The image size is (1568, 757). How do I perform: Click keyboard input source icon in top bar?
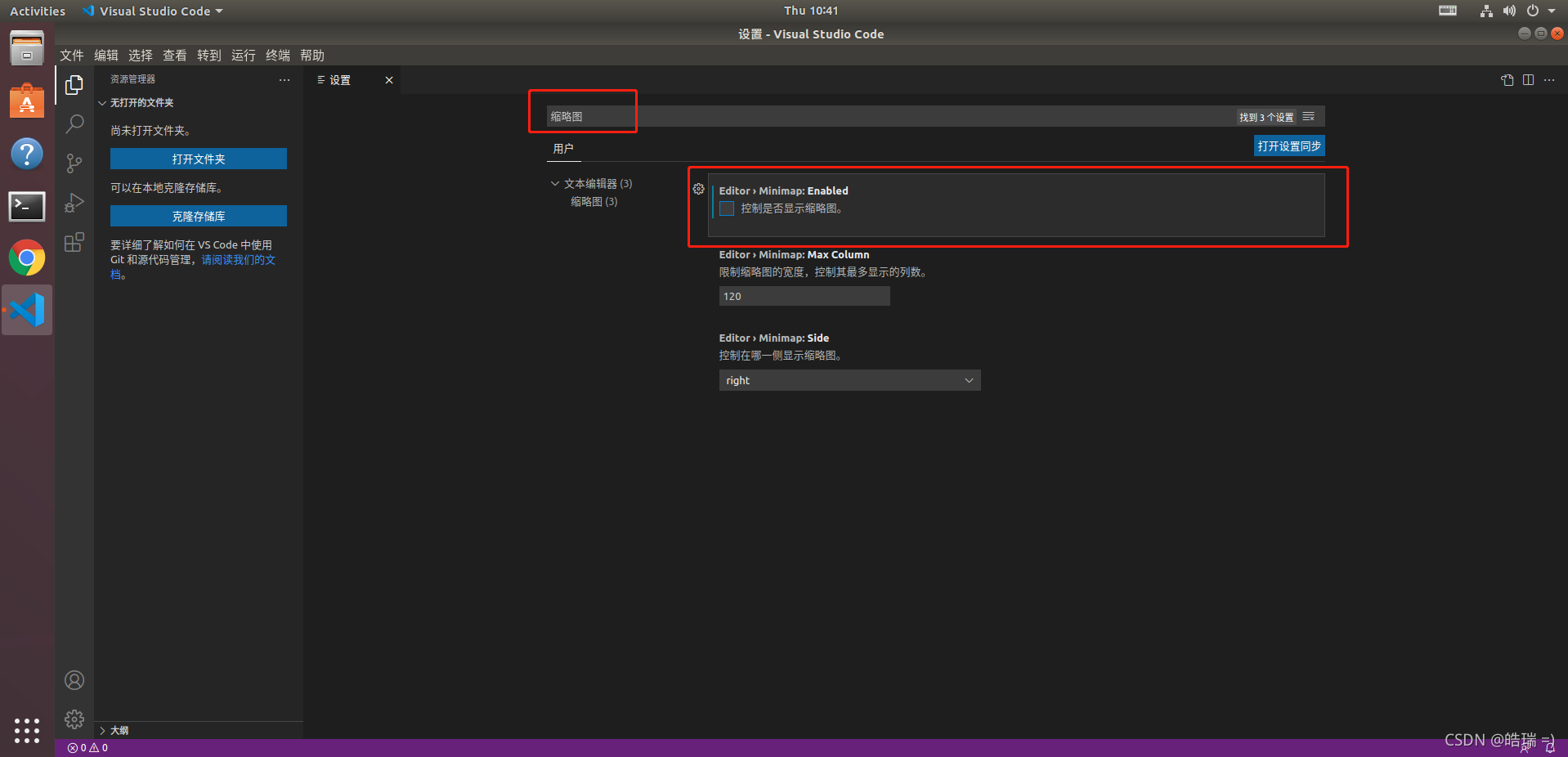pos(1448,11)
